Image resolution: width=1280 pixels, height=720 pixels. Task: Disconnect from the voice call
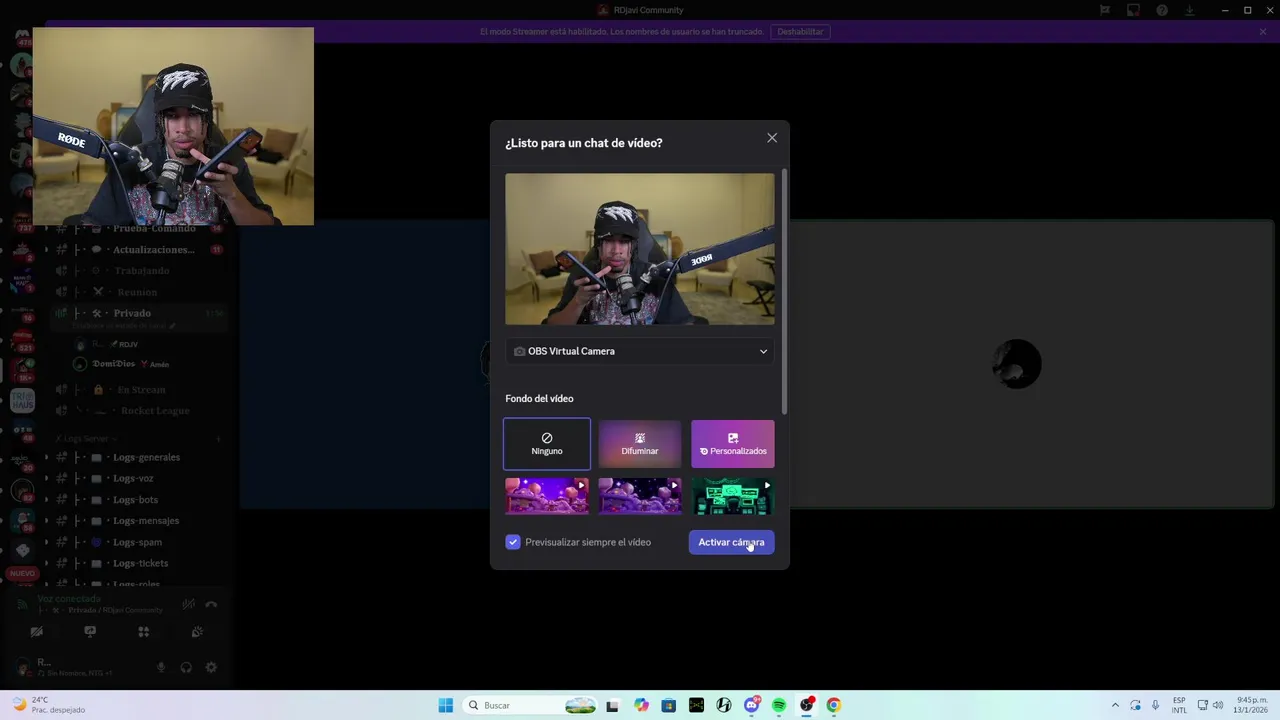[x=211, y=604]
